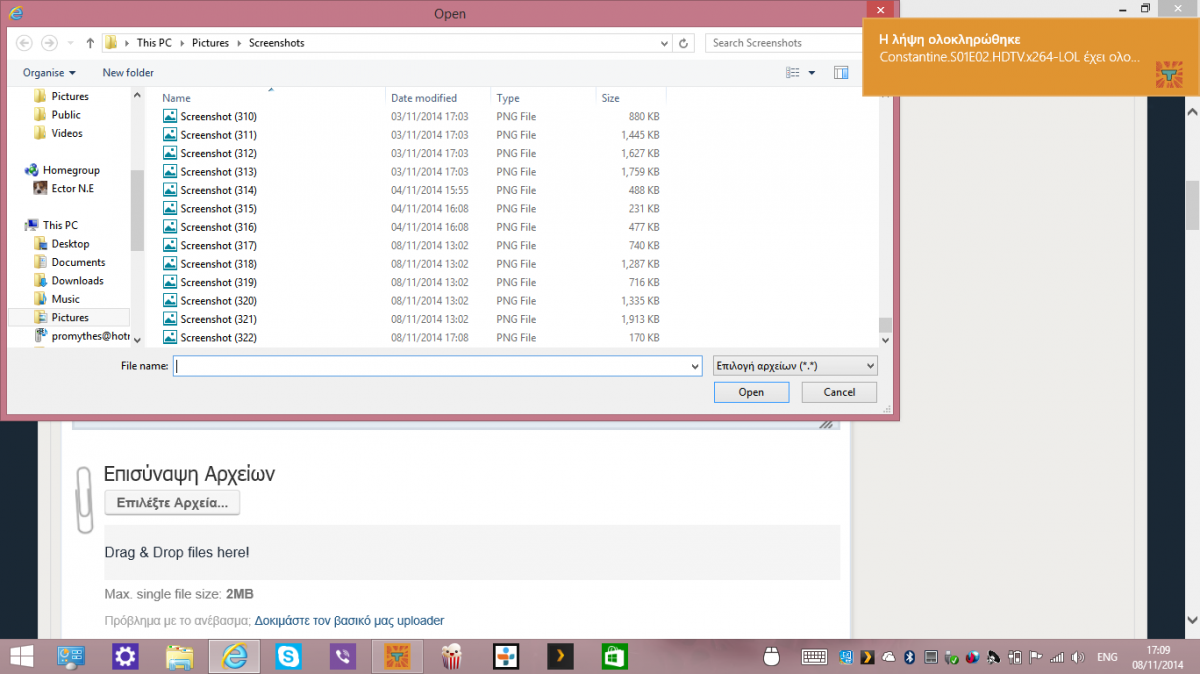Viewport: 1200px width, 674px height.
Task: Open Popcorn Time from the taskbar
Action: [451, 656]
